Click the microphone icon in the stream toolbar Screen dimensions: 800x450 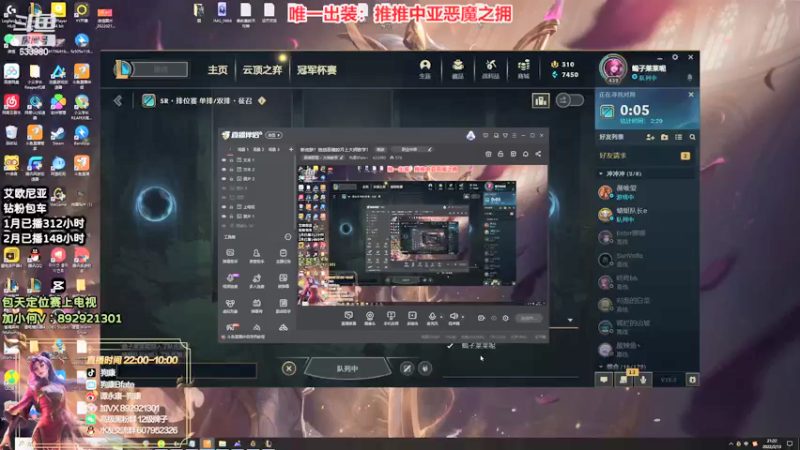pos(432,317)
